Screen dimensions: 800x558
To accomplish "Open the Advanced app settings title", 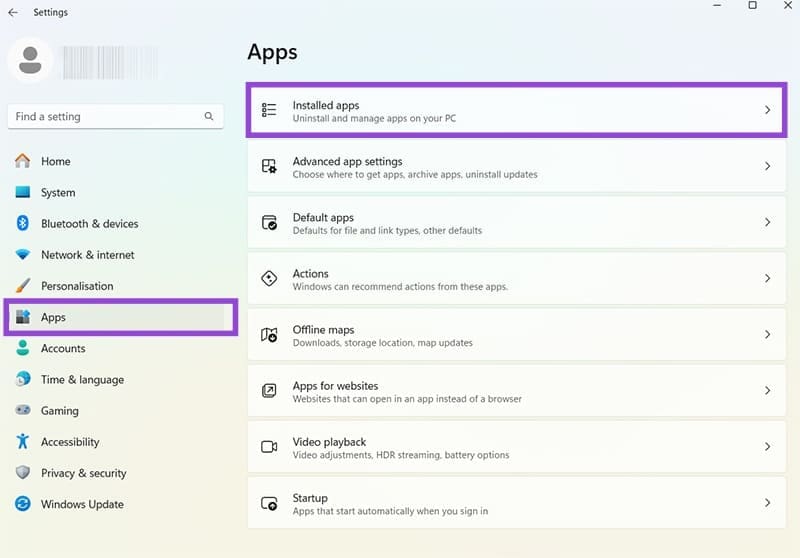I will coord(347,161).
